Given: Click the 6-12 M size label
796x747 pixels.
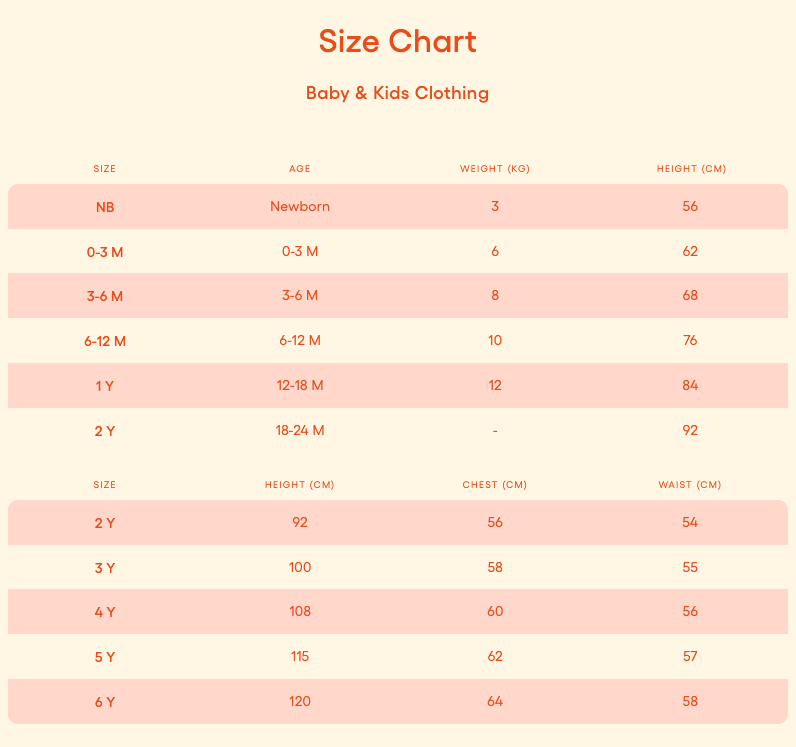Looking at the screenshot, I should (x=105, y=341).
